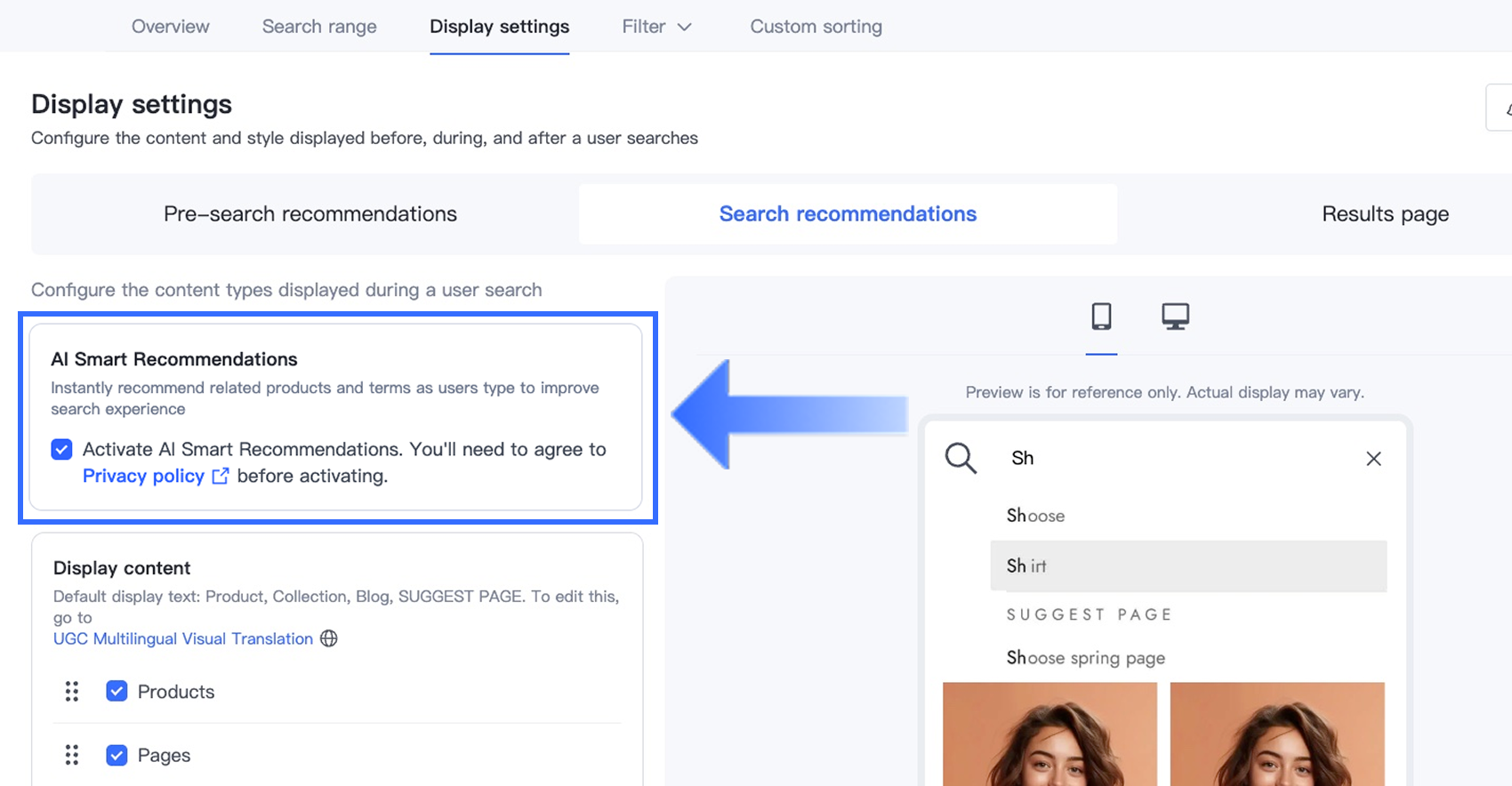Open the Privacy policy link

click(143, 476)
